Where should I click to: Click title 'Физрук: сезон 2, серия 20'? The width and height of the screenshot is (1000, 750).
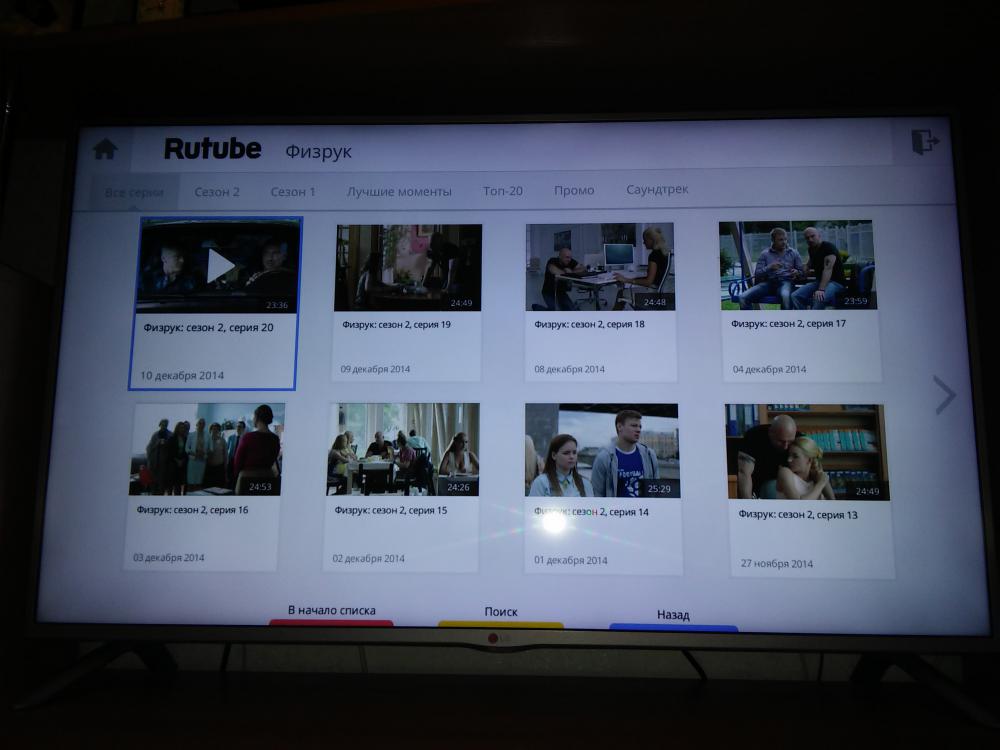pyautogui.click(x=208, y=327)
